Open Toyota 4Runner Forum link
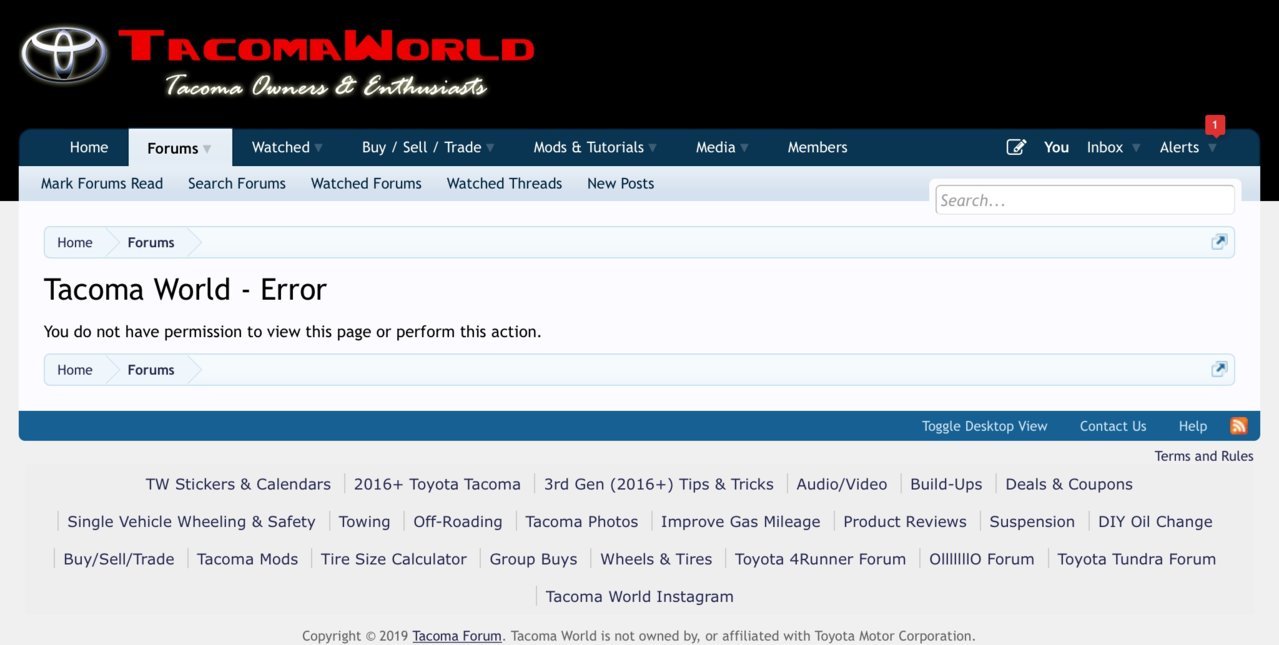Viewport: 1279px width, 645px height. click(x=820, y=559)
